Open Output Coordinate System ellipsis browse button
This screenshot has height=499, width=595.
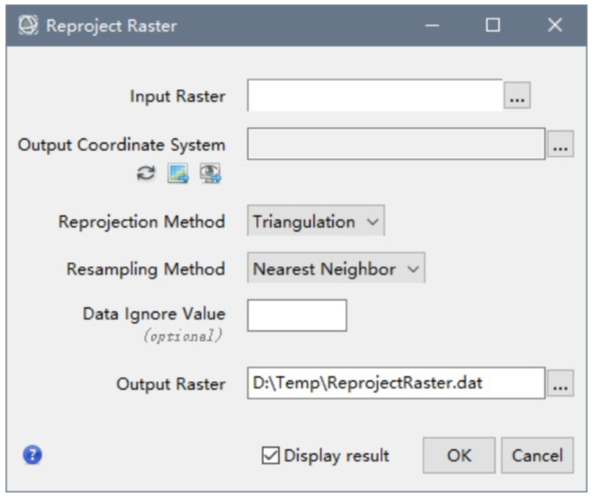560,144
